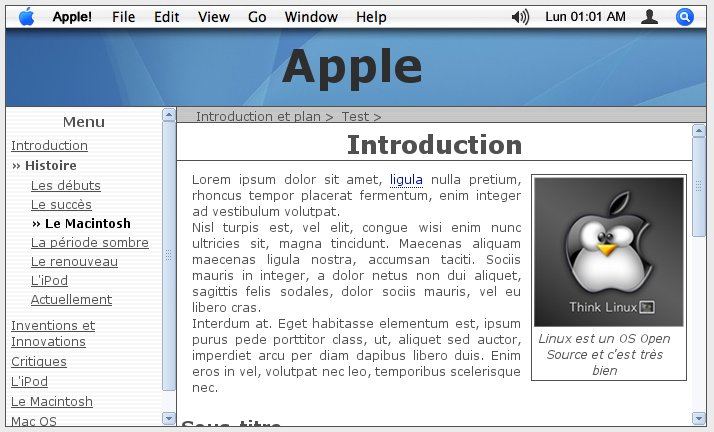Image resolution: width=714 pixels, height=432 pixels.
Task: Open the View menu
Action: pos(214,17)
